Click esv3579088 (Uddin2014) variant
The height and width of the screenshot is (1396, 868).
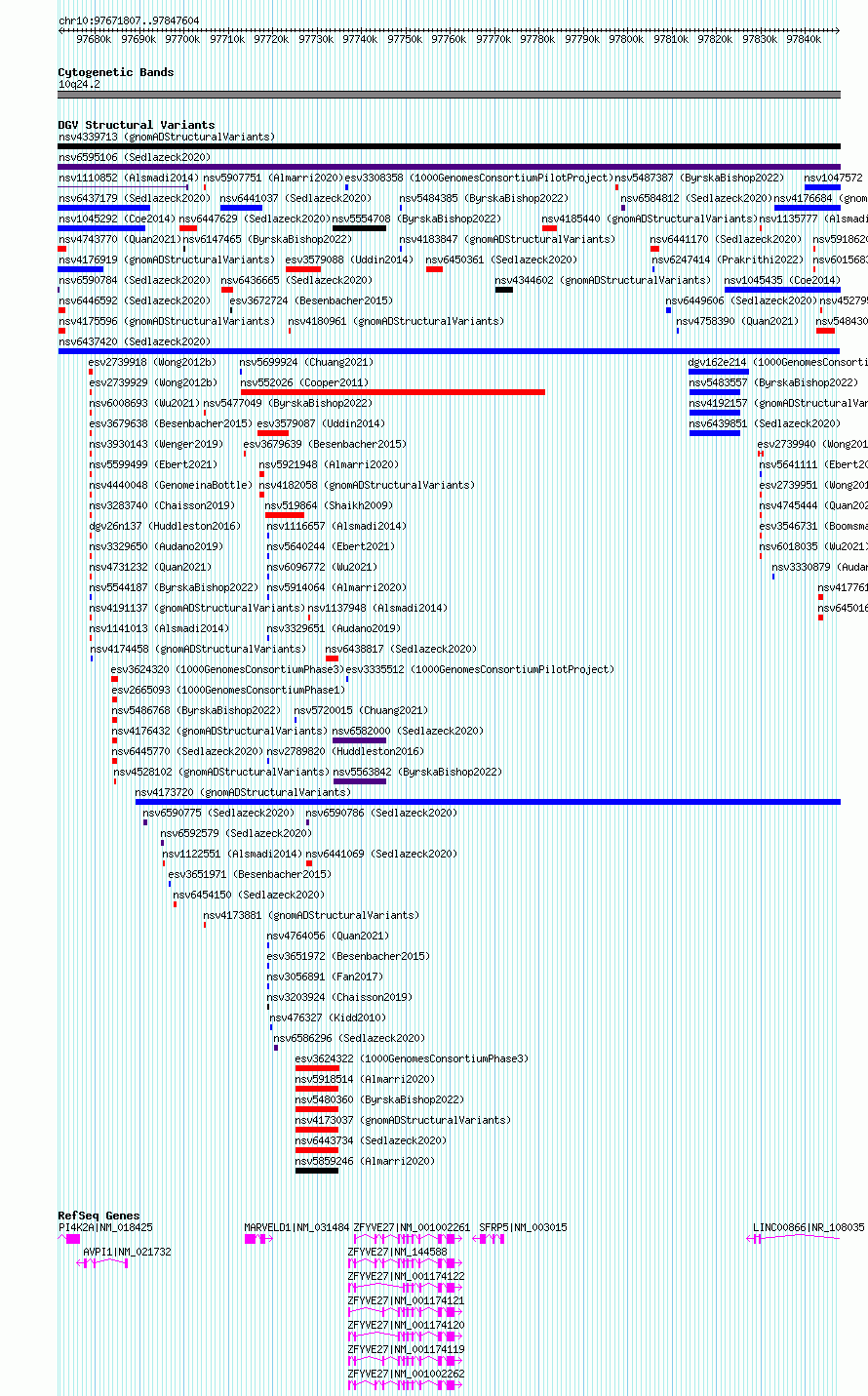coord(349,259)
